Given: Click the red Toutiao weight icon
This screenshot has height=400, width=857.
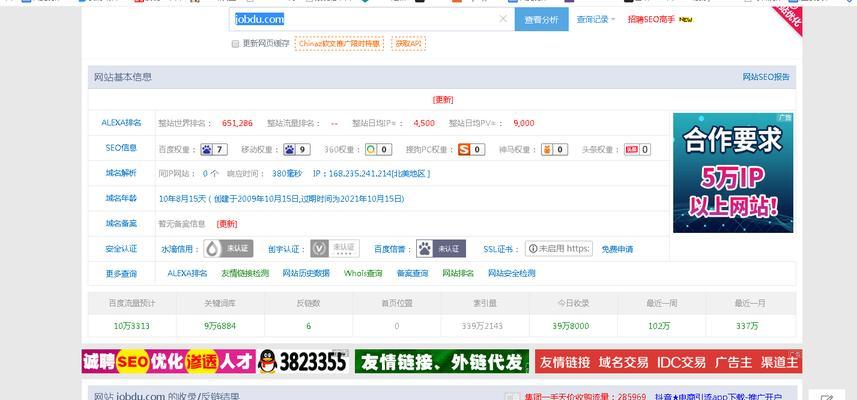Looking at the screenshot, I should (x=632, y=149).
